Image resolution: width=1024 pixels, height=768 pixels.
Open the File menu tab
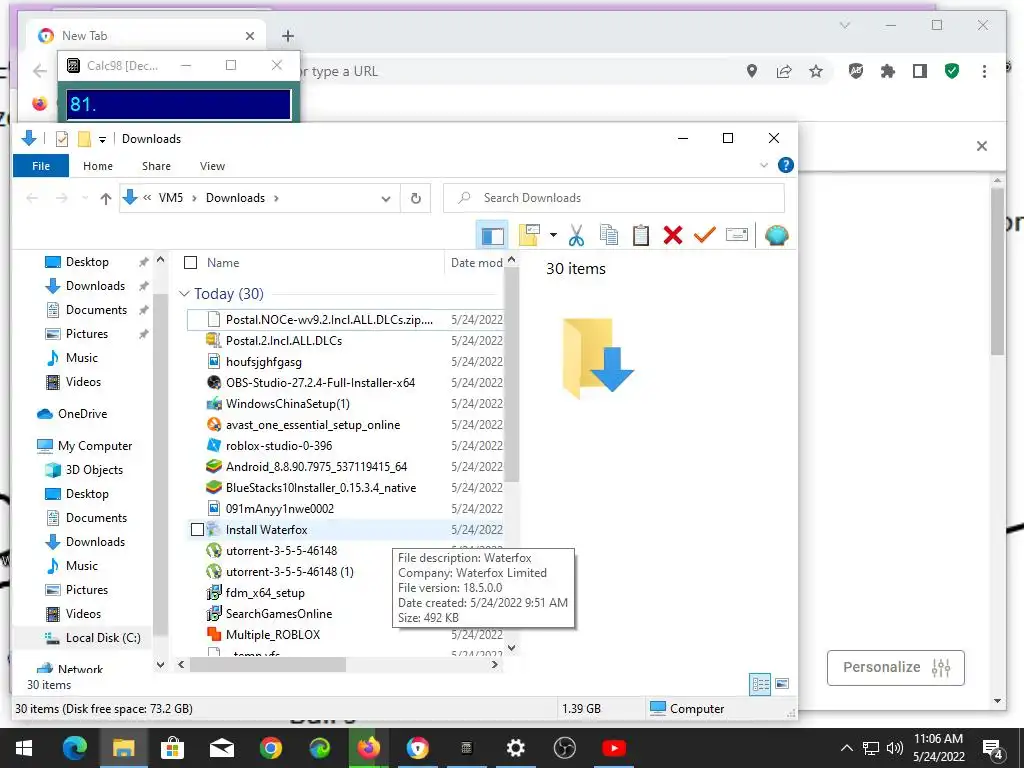click(41, 166)
